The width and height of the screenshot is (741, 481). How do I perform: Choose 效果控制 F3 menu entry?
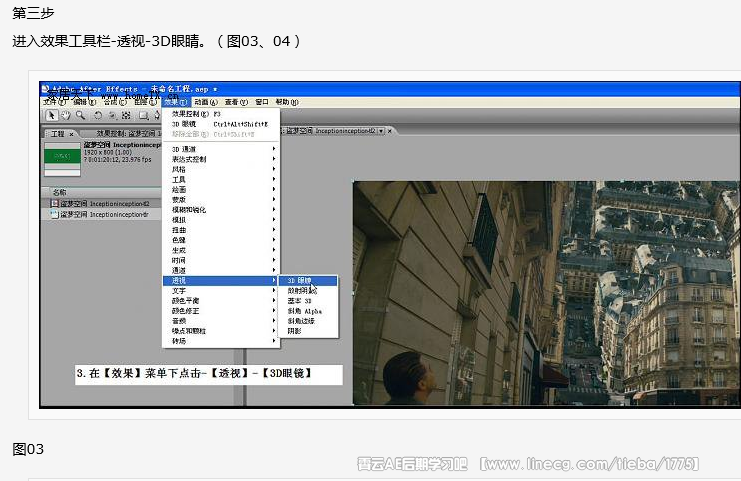point(221,114)
